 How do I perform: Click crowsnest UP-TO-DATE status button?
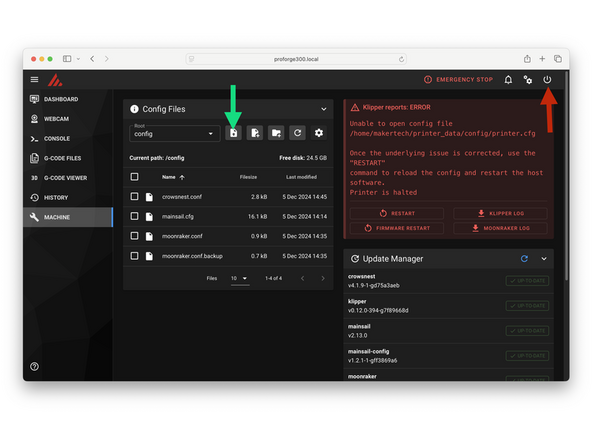pyautogui.click(x=527, y=281)
